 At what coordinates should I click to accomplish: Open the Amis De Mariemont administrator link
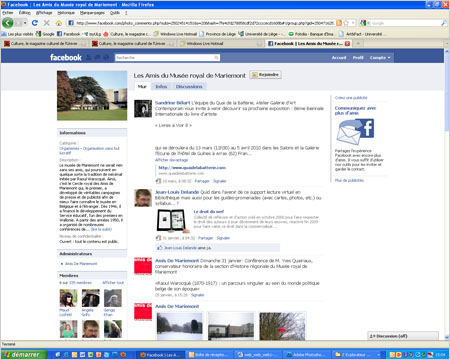pyautogui.click(x=81, y=264)
